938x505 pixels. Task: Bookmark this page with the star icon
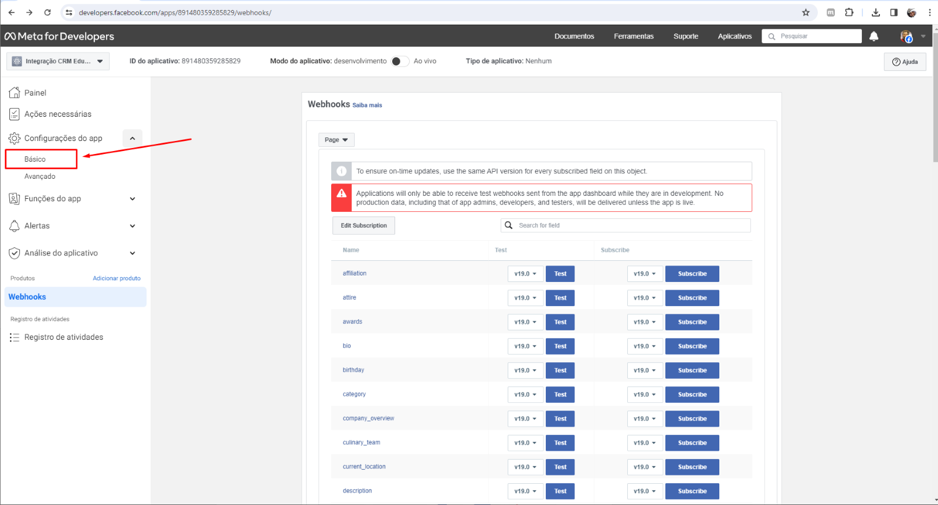pyautogui.click(x=806, y=12)
